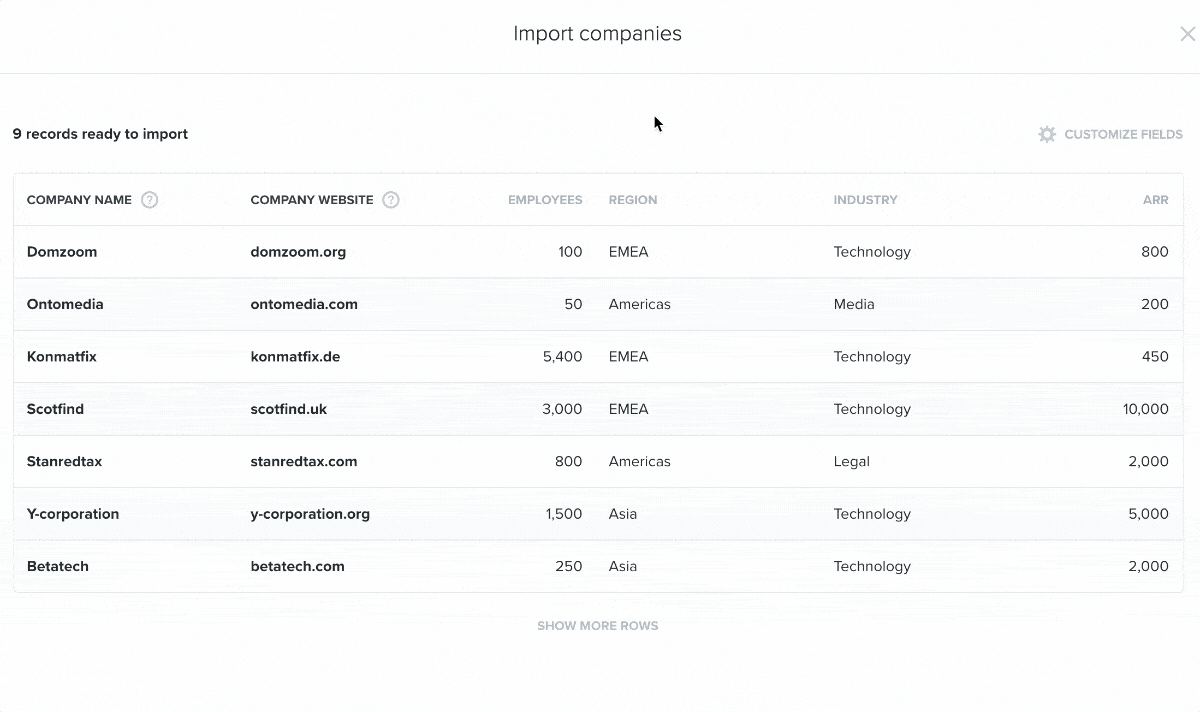This screenshot has width=1200, height=712.
Task: Open the Company Name help icon
Action: pyautogui.click(x=149, y=200)
